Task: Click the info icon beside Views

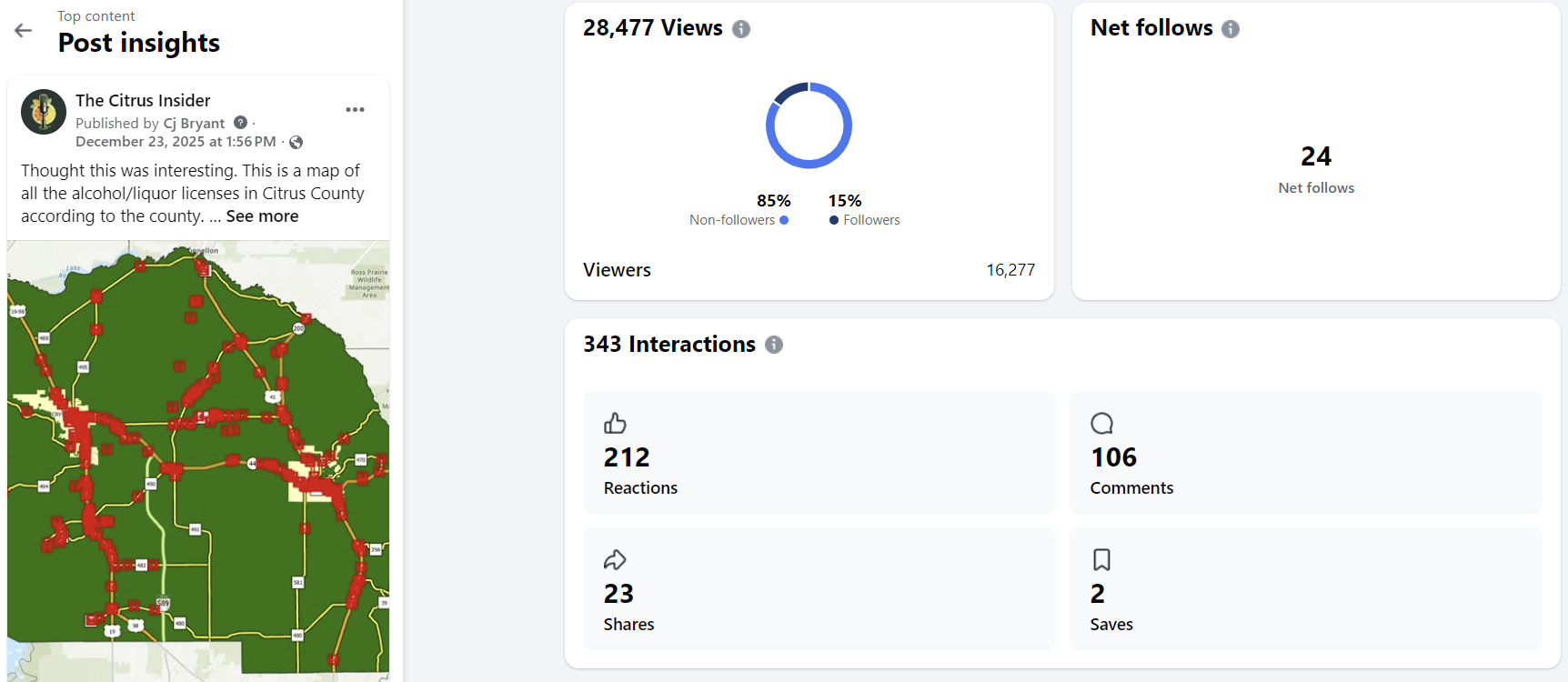Action: click(x=741, y=29)
